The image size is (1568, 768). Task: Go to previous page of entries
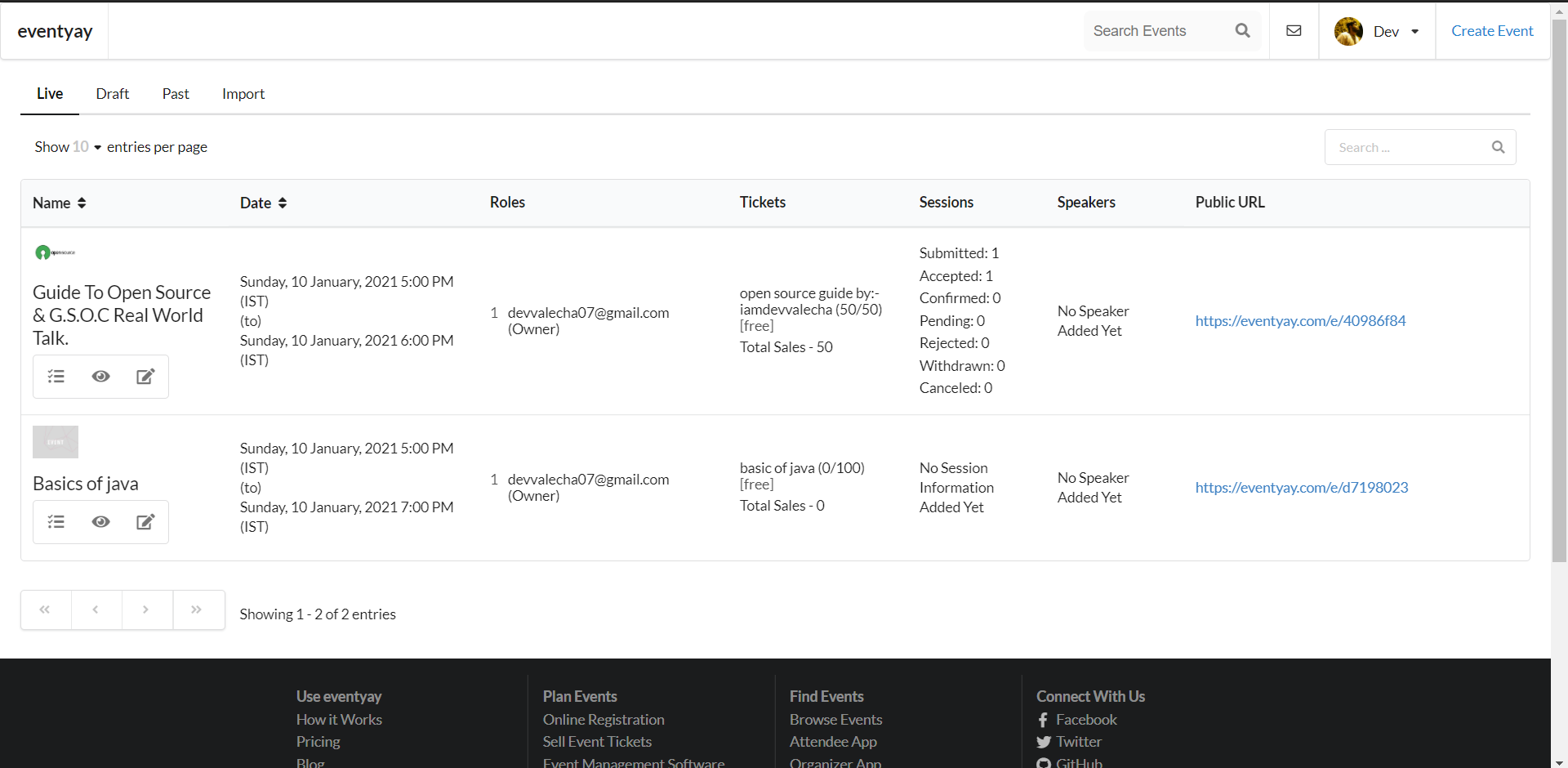[96, 609]
